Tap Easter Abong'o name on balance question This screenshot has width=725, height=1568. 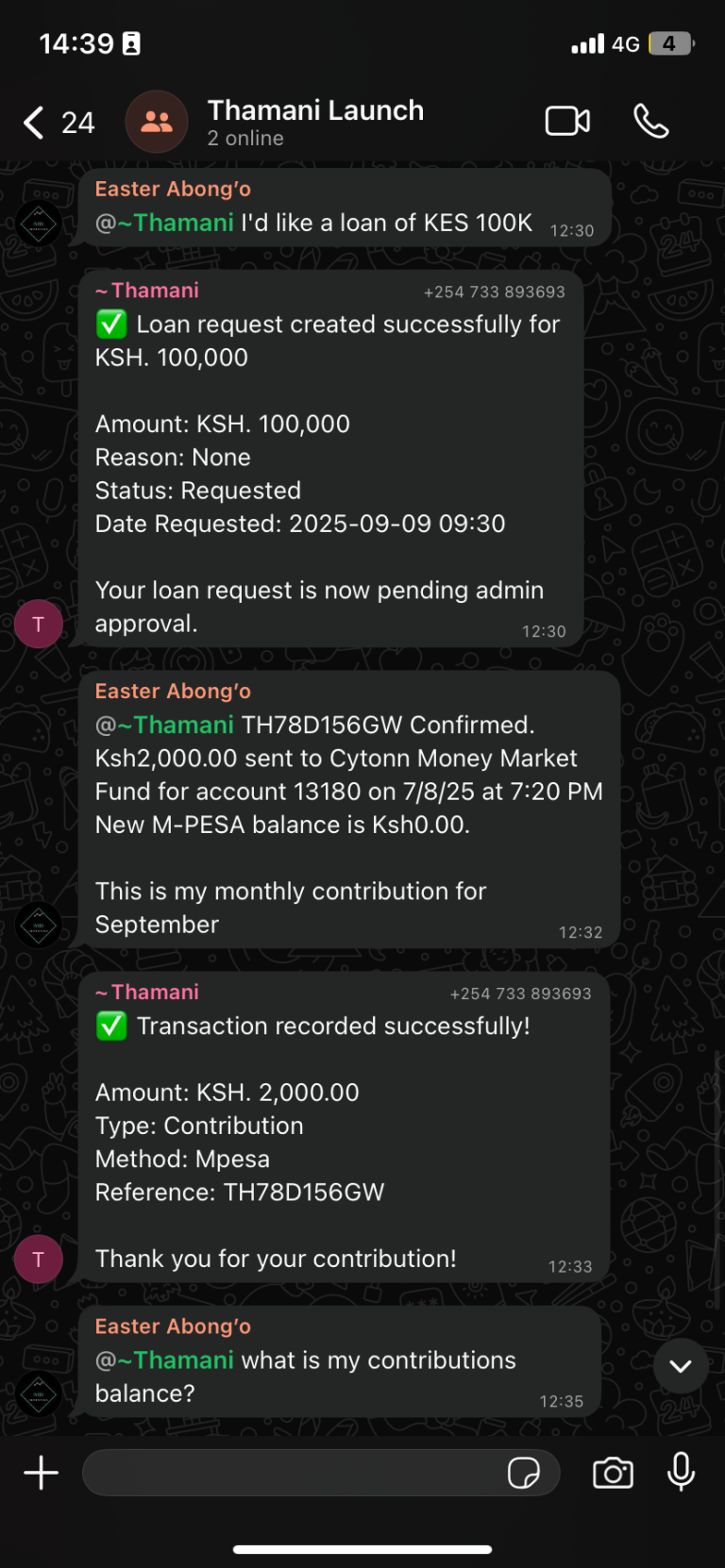tap(173, 1326)
